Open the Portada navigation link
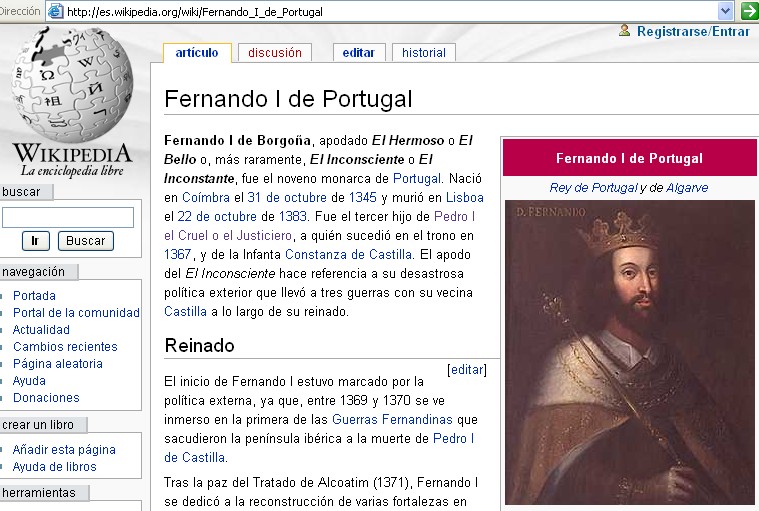The image size is (759, 511). [x=34, y=296]
